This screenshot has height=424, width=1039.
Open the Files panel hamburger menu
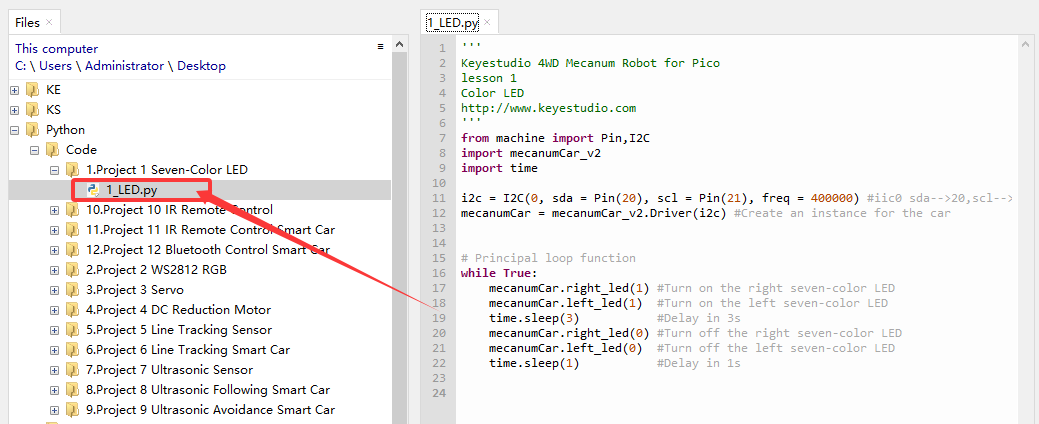[x=380, y=46]
